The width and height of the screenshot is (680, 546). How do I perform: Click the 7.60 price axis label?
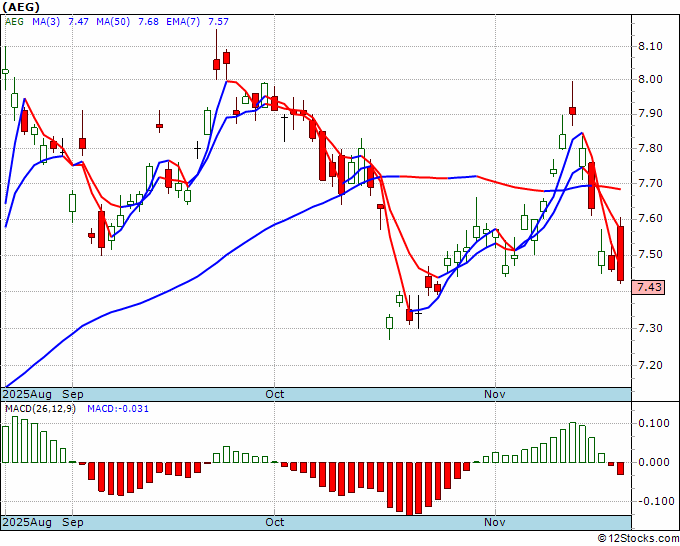pos(651,219)
